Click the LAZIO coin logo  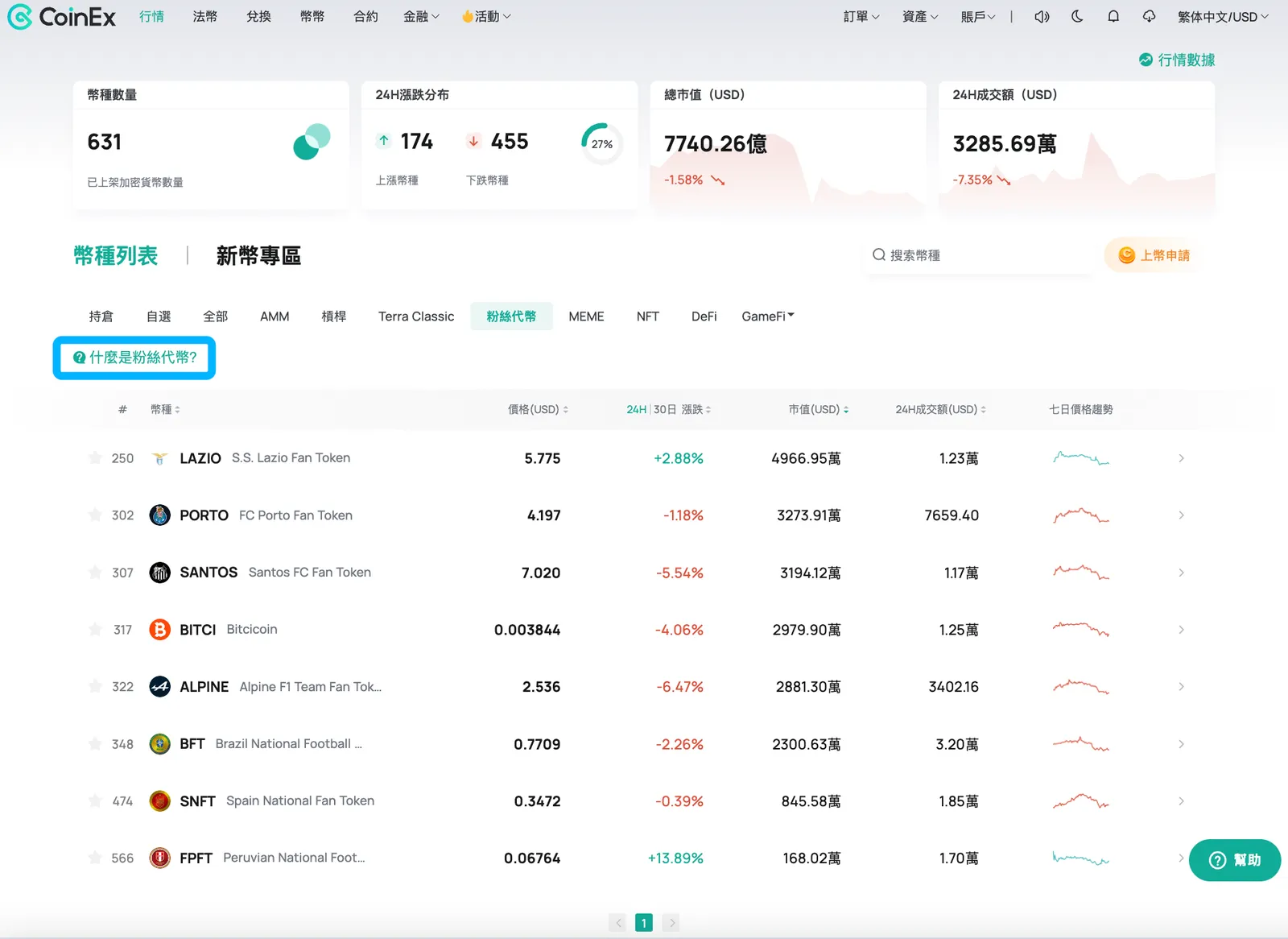point(160,458)
